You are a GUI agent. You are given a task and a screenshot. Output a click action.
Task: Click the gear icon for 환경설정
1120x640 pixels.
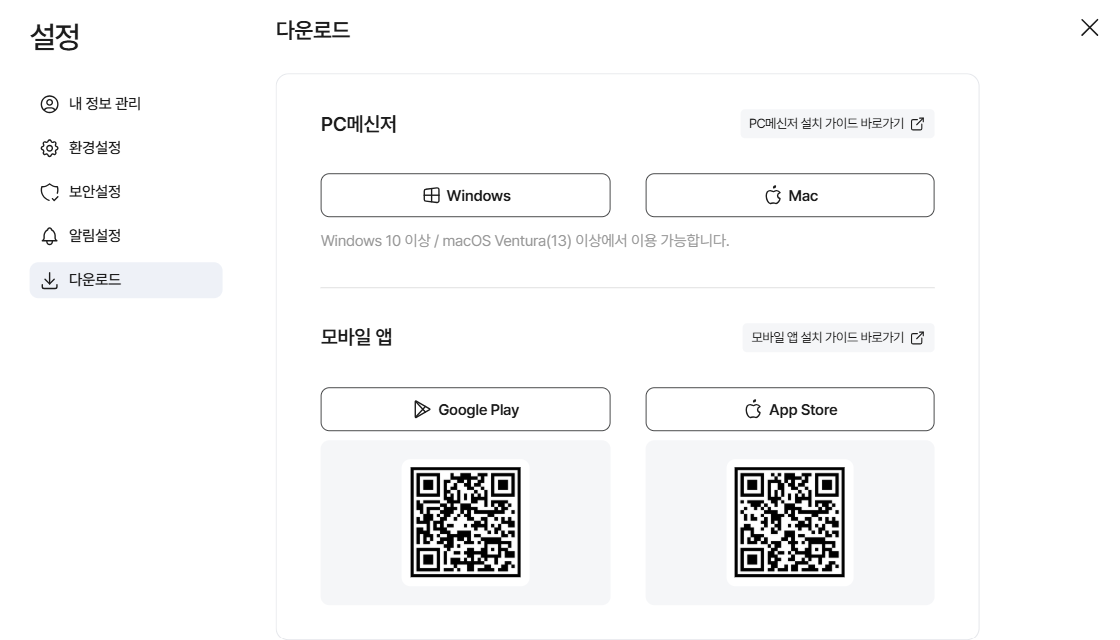[x=49, y=148]
